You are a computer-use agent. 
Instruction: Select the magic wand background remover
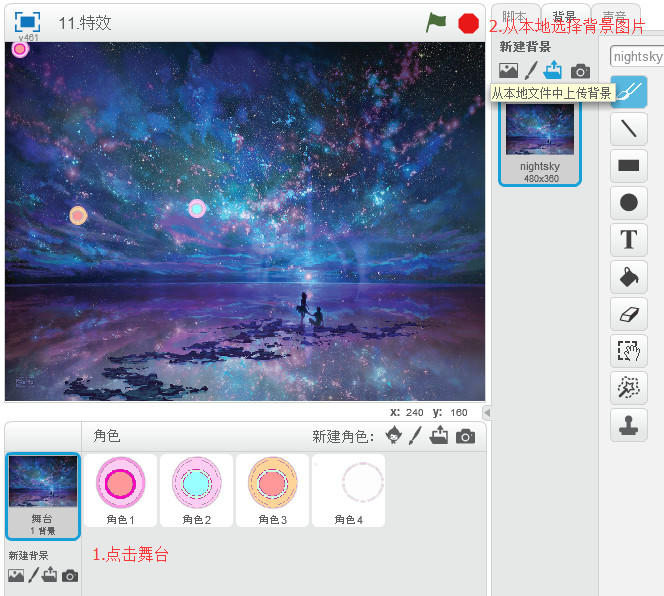(x=629, y=388)
